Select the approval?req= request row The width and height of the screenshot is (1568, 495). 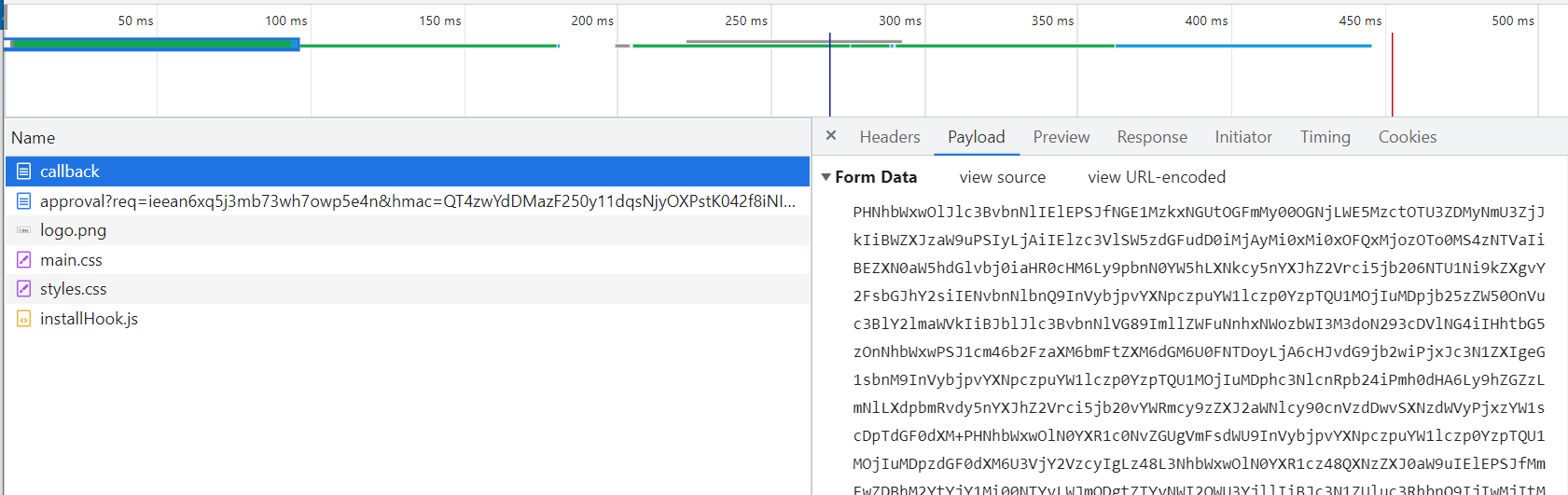point(408,201)
